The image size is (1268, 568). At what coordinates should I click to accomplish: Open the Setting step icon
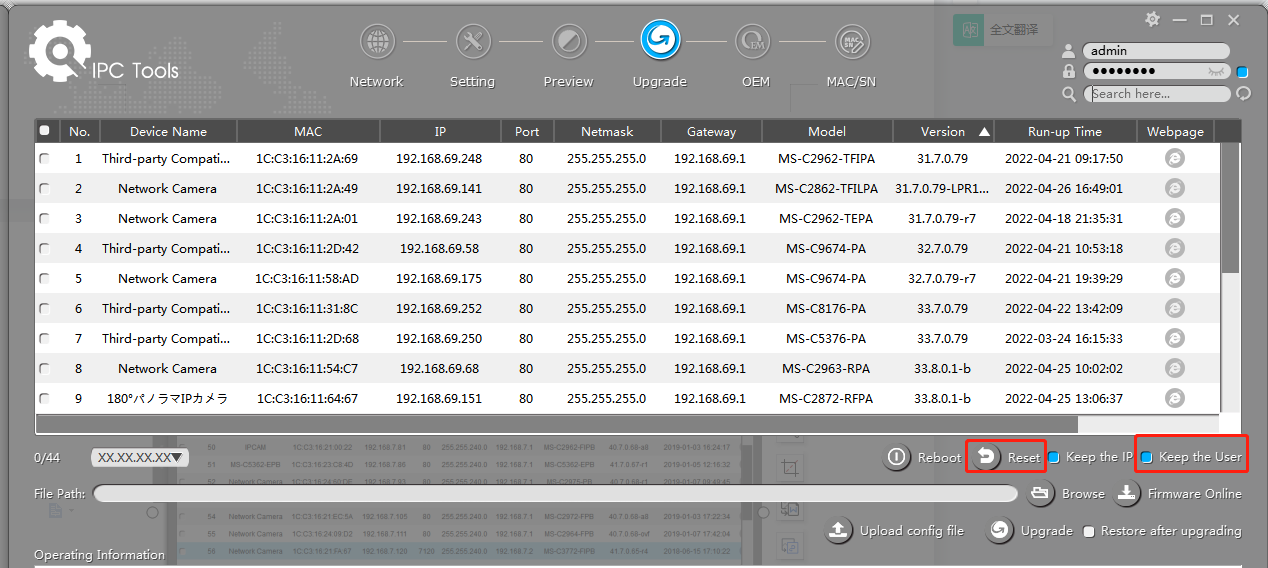tap(472, 42)
